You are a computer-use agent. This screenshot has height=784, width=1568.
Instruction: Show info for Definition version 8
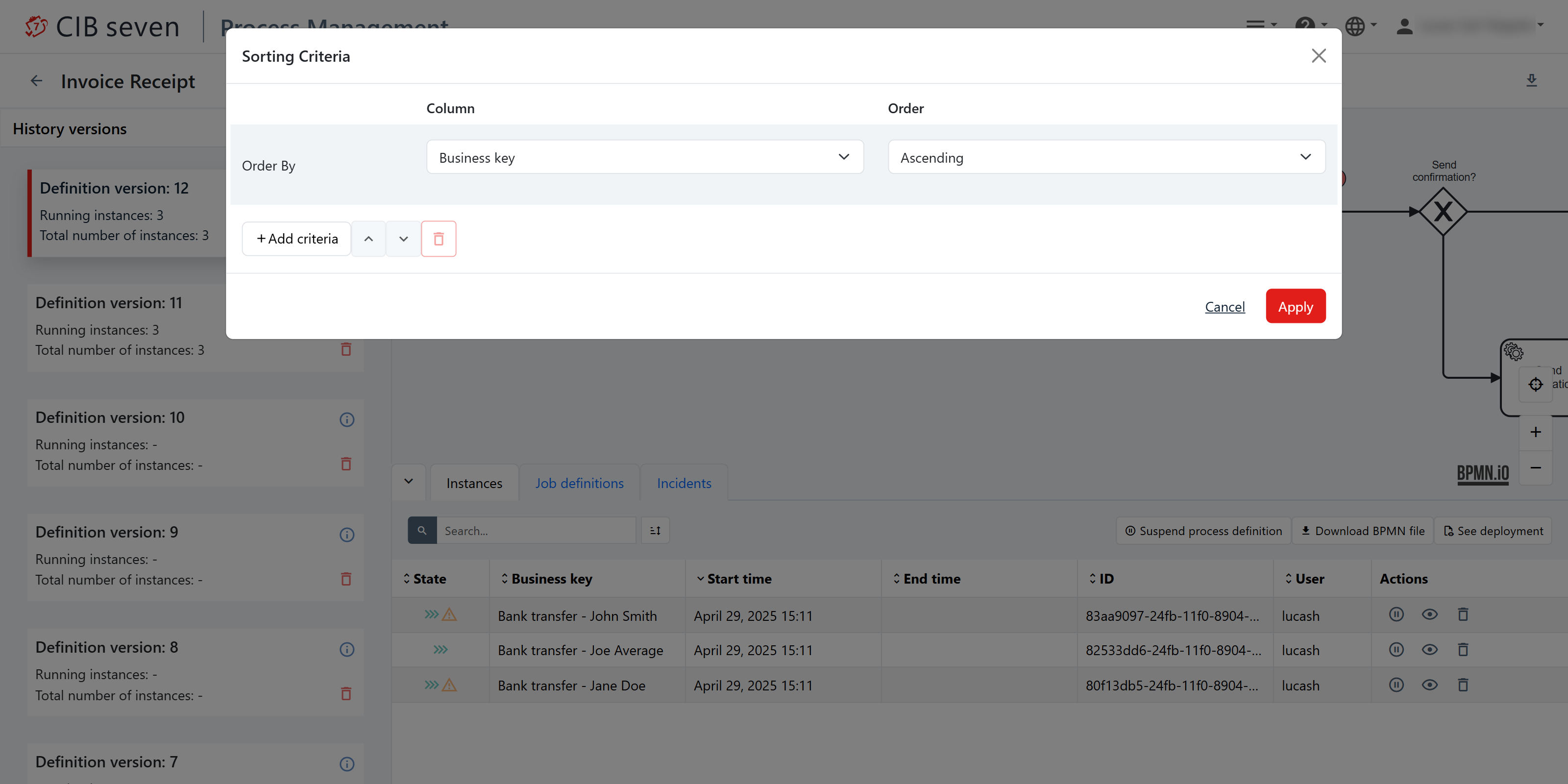point(346,649)
